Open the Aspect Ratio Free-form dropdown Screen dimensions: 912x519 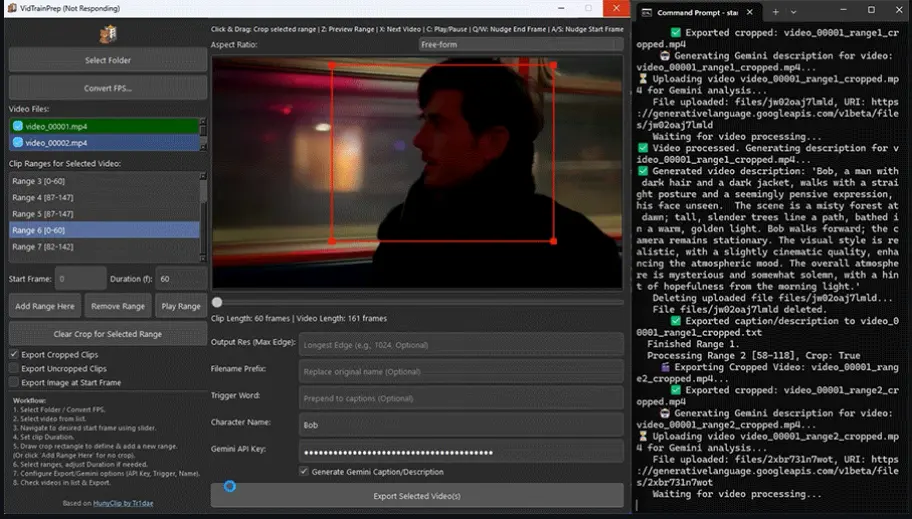[x=520, y=45]
